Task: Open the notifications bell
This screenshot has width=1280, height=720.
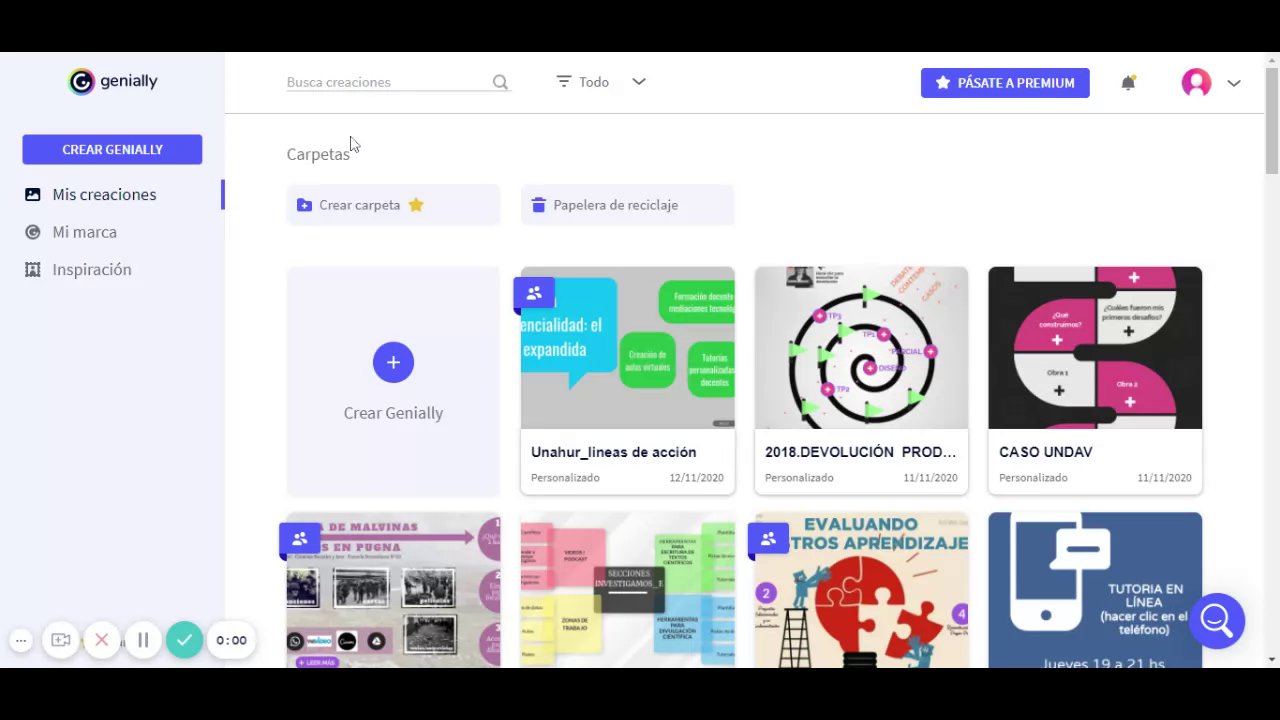Action: pos(1128,83)
